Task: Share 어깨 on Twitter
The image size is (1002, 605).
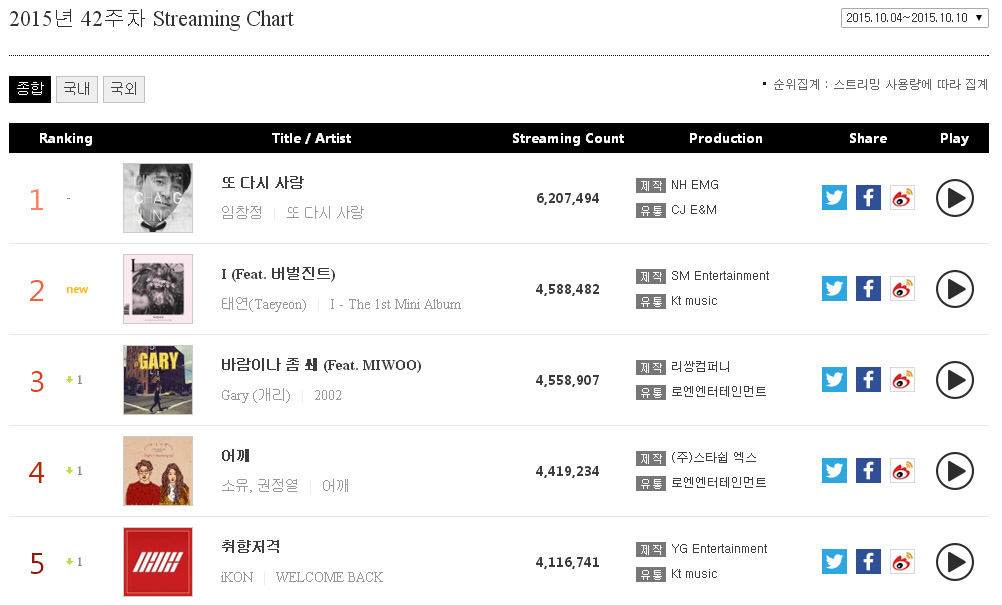Action: click(834, 471)
